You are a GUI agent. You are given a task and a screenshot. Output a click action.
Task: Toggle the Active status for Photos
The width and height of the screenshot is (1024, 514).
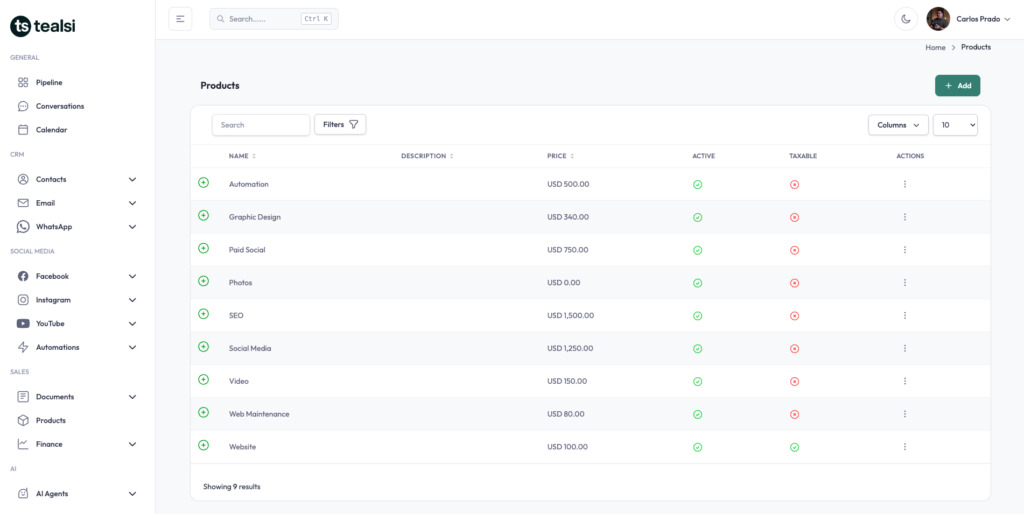(697, 283)
